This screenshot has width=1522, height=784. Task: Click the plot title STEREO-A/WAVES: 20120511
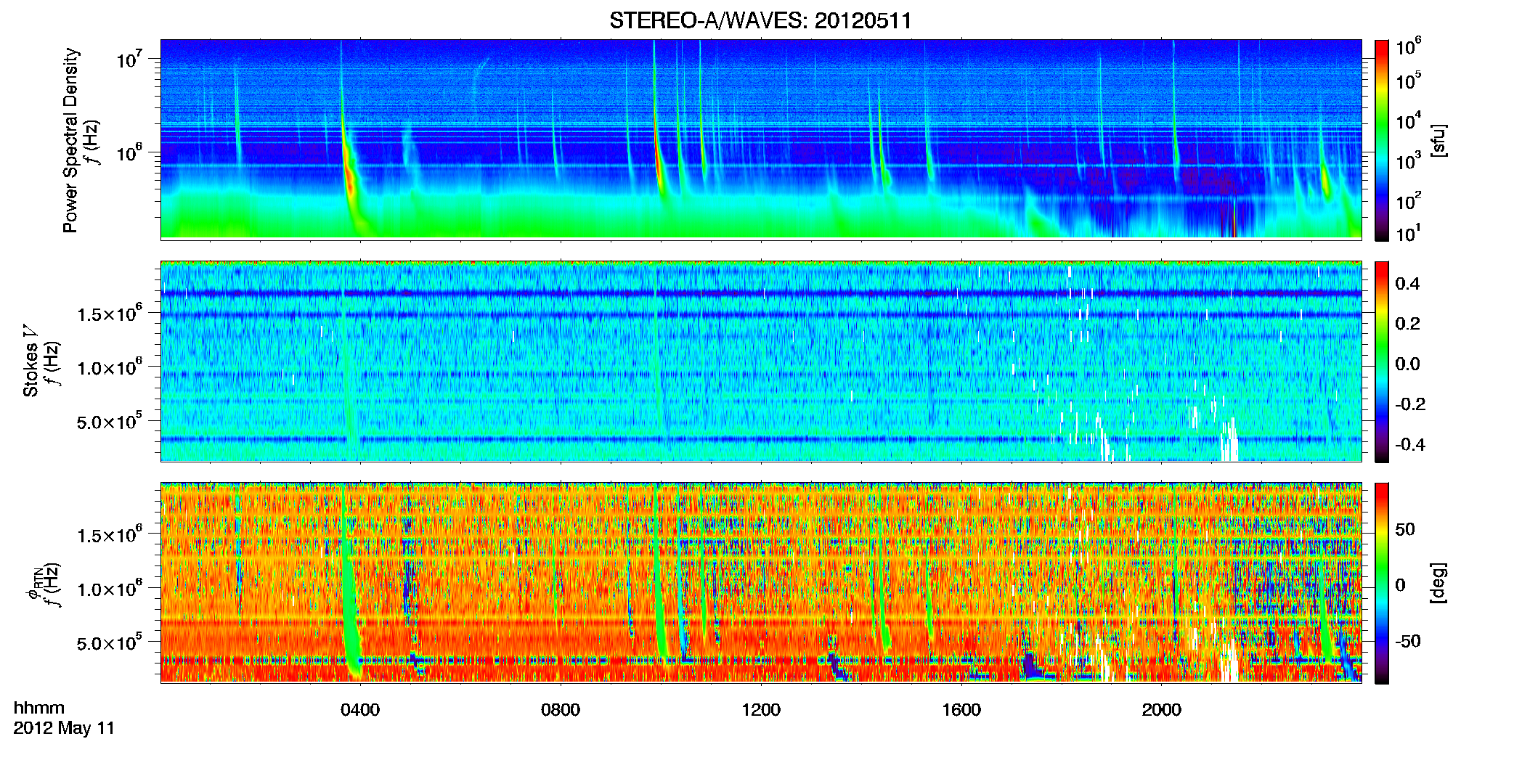pos(760,20)
